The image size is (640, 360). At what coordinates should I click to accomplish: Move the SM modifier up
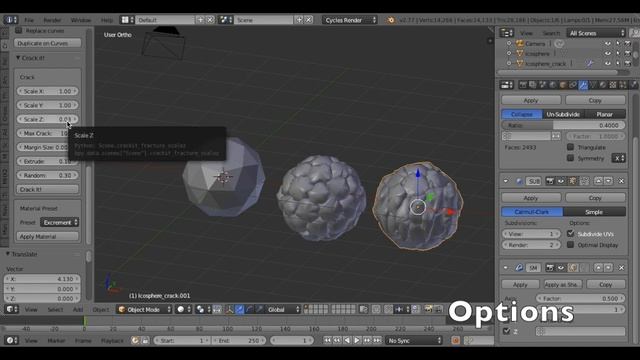coord(598,268)
